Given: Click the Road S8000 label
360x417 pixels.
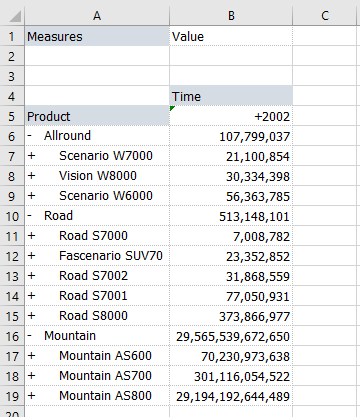Looking at the screenshot, I should point(93,316).
